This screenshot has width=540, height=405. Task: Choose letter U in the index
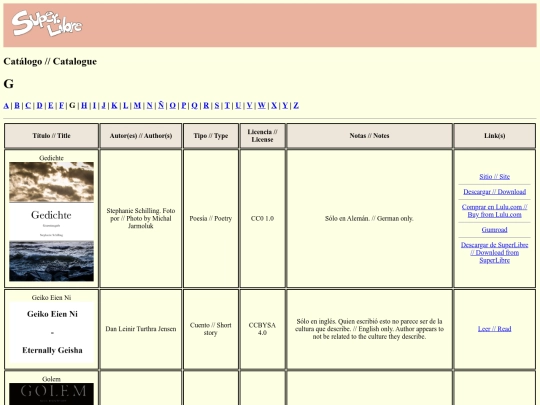pyautogui.click(x=238, y=105)
